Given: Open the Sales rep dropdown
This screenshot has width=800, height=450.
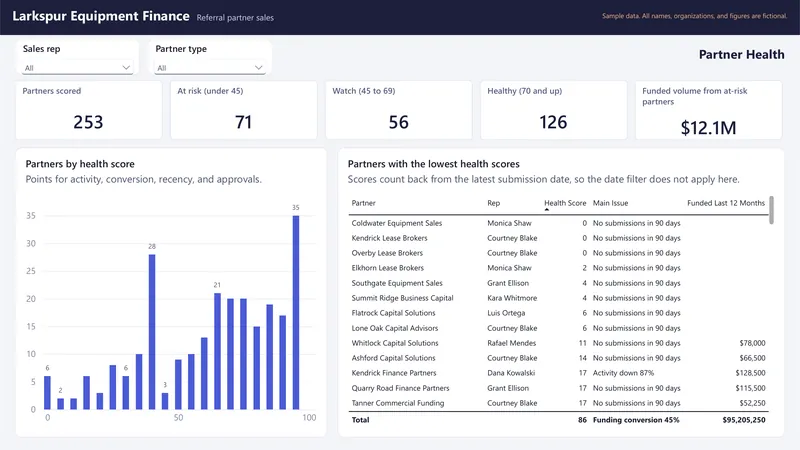Looking at the screenshot, I should tap(77, 68).
